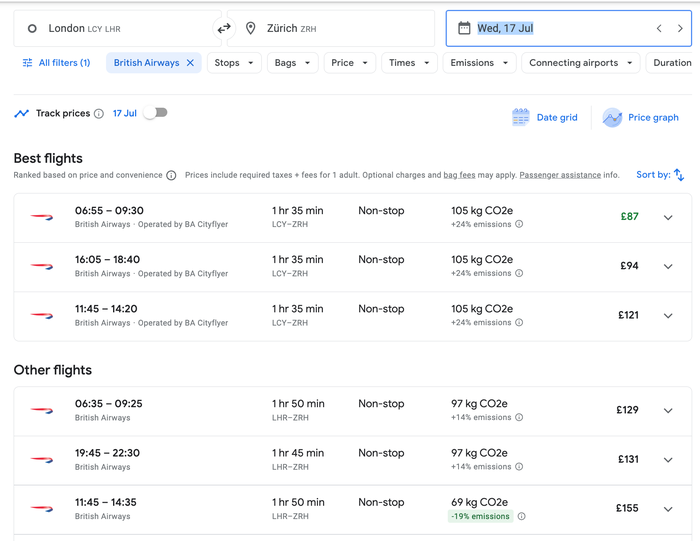Expand the £87 flight details
This screenshot has width=700, height=541.
tap(668, 218)
